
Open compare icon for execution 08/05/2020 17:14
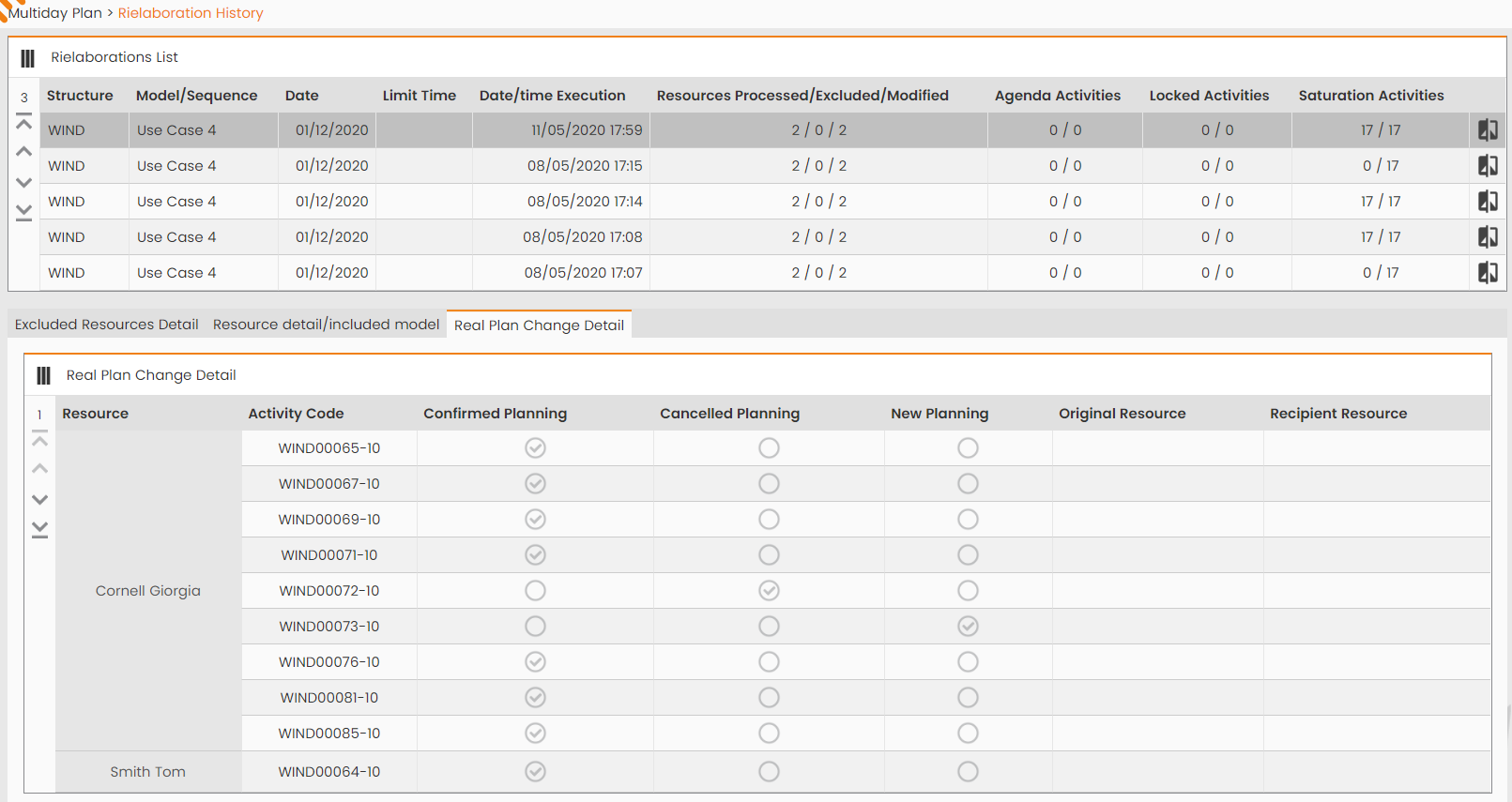pos(1488,202)
